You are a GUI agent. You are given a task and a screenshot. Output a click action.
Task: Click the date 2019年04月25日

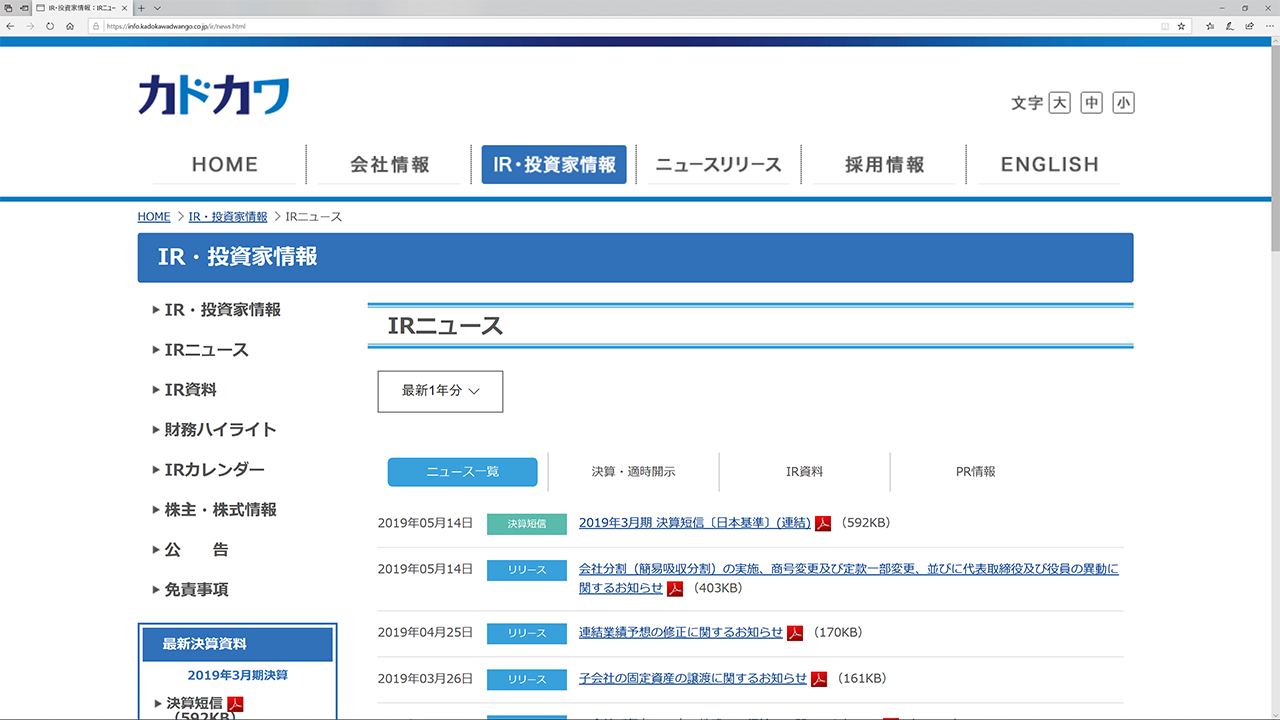click(x=425, y=633)
